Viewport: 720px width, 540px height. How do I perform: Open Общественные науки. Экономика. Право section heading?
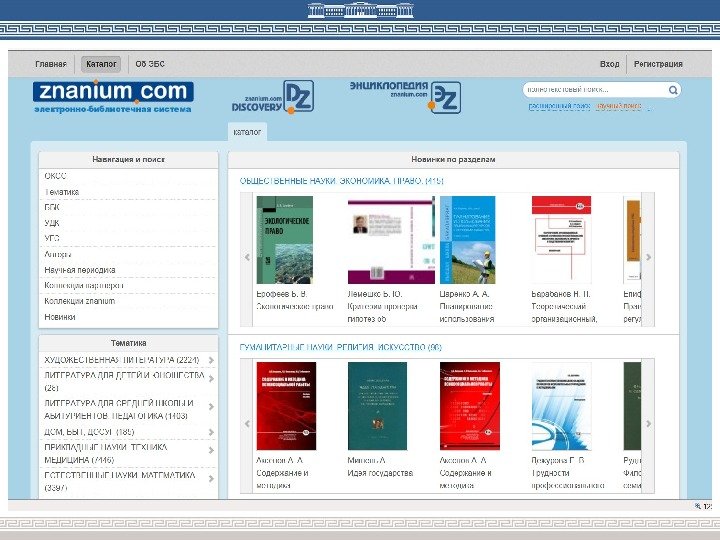[342, 181]
